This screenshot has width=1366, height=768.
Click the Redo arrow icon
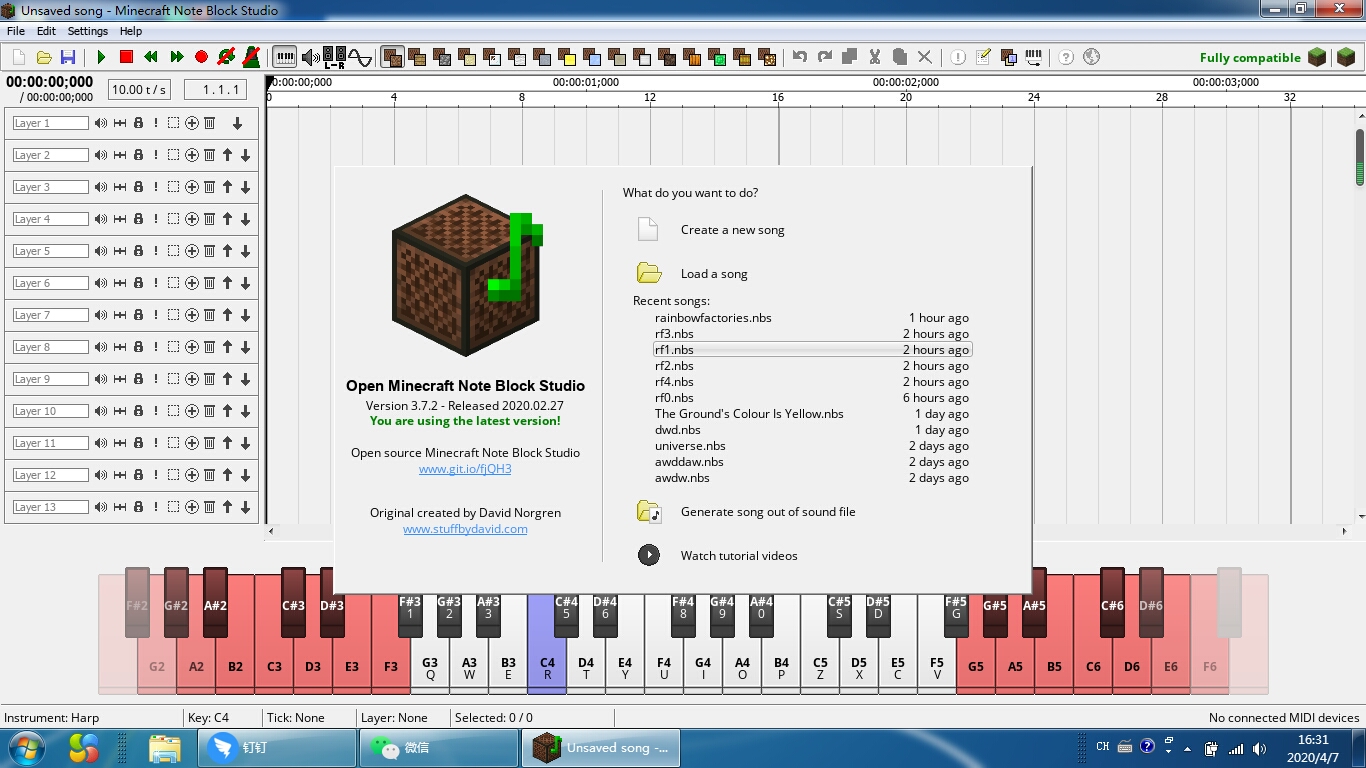[x=825, y=57]
